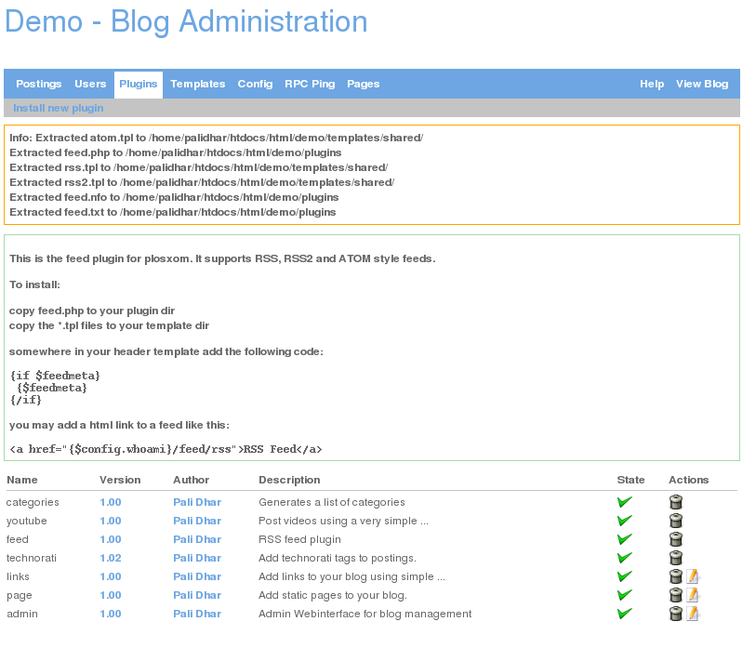Image resolution: width=756 pixels, height=648 pixels.
Task: Click the View Blog link
Action: [702, 84]
